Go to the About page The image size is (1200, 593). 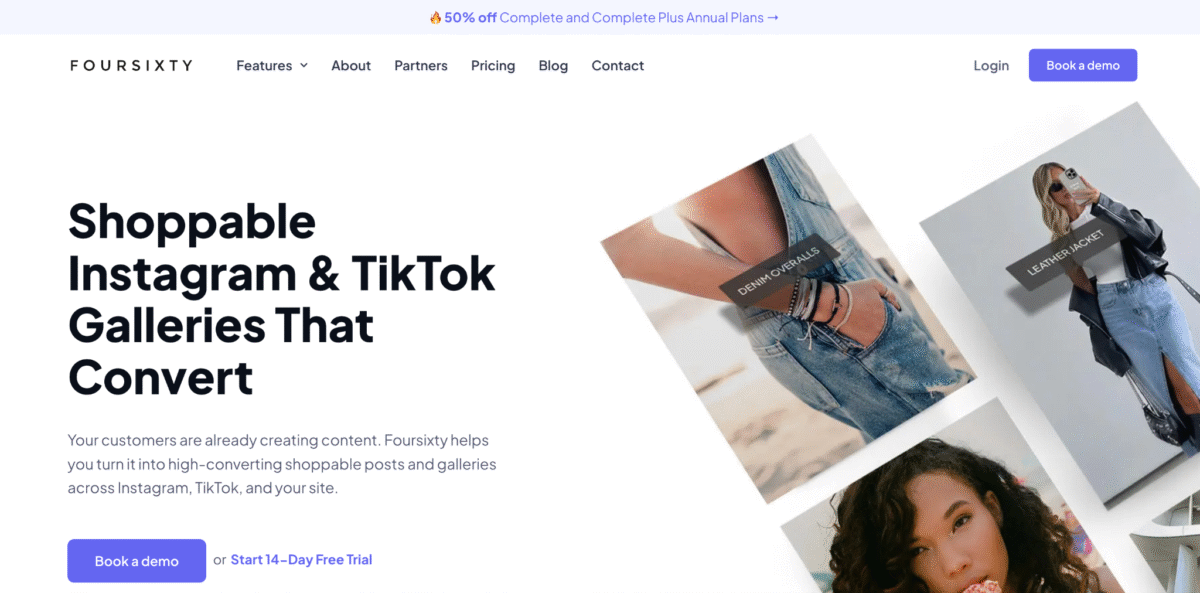351,66
